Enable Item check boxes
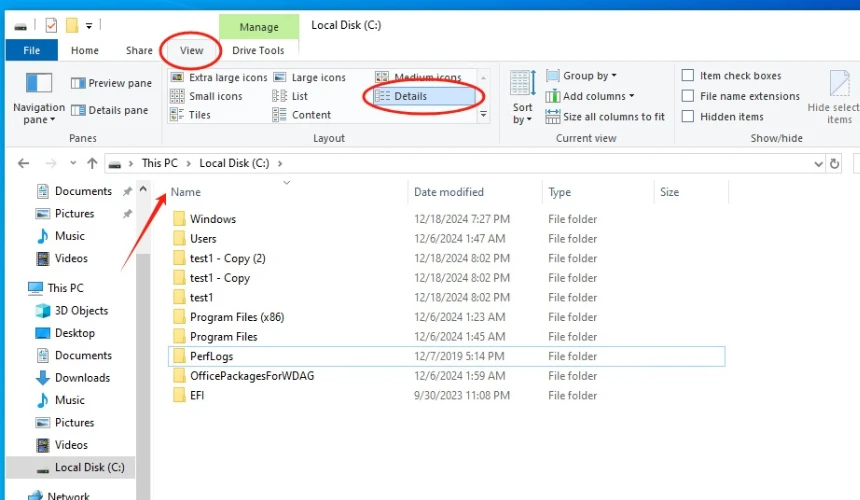Screen dimensions: 860x500 coord(688,76)
